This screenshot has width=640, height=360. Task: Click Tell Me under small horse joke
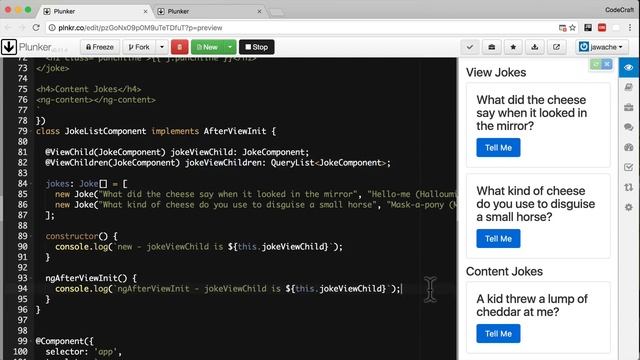[498, 239]
